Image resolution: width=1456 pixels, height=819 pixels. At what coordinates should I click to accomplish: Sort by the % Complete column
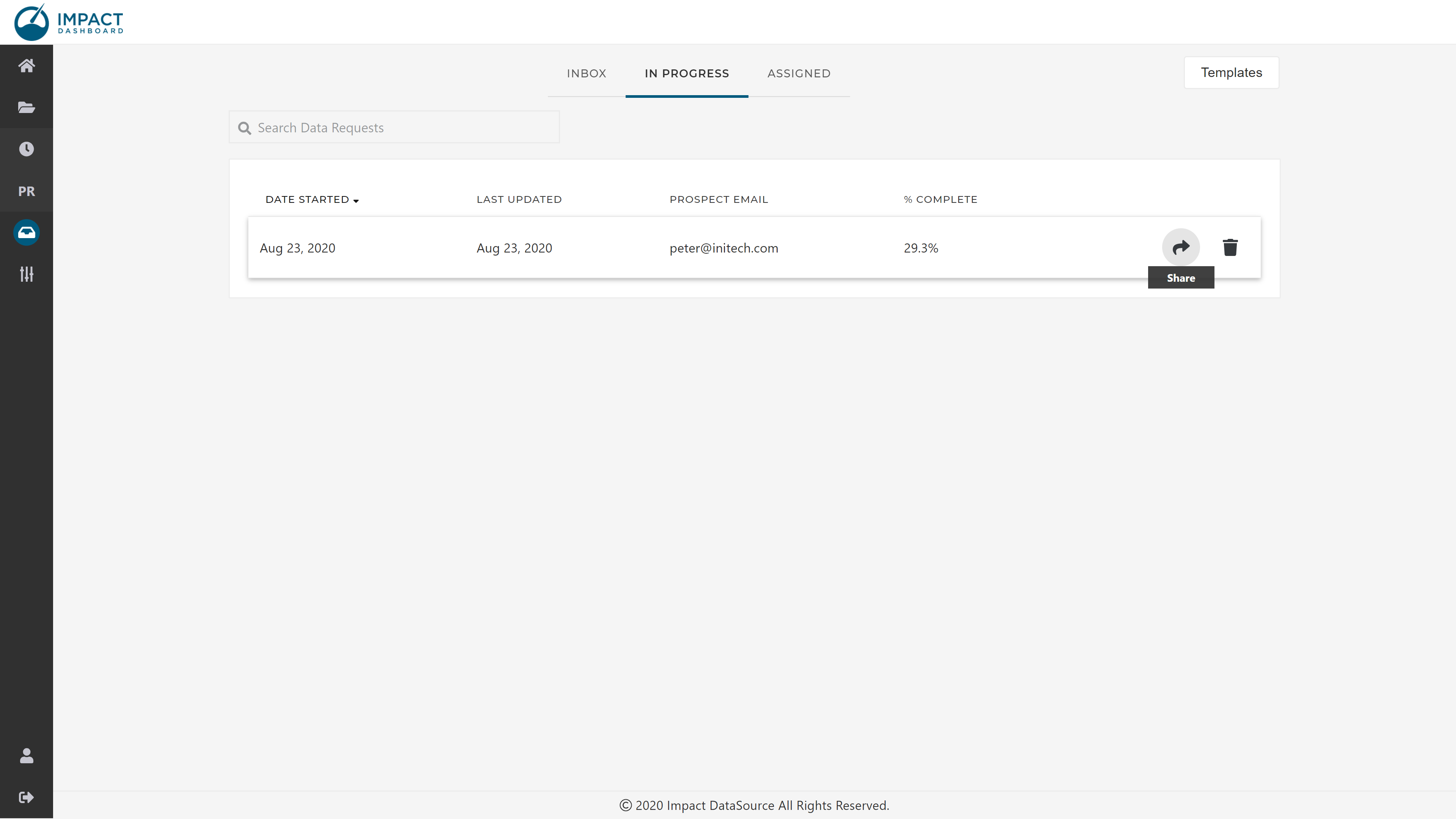point(940,199)
